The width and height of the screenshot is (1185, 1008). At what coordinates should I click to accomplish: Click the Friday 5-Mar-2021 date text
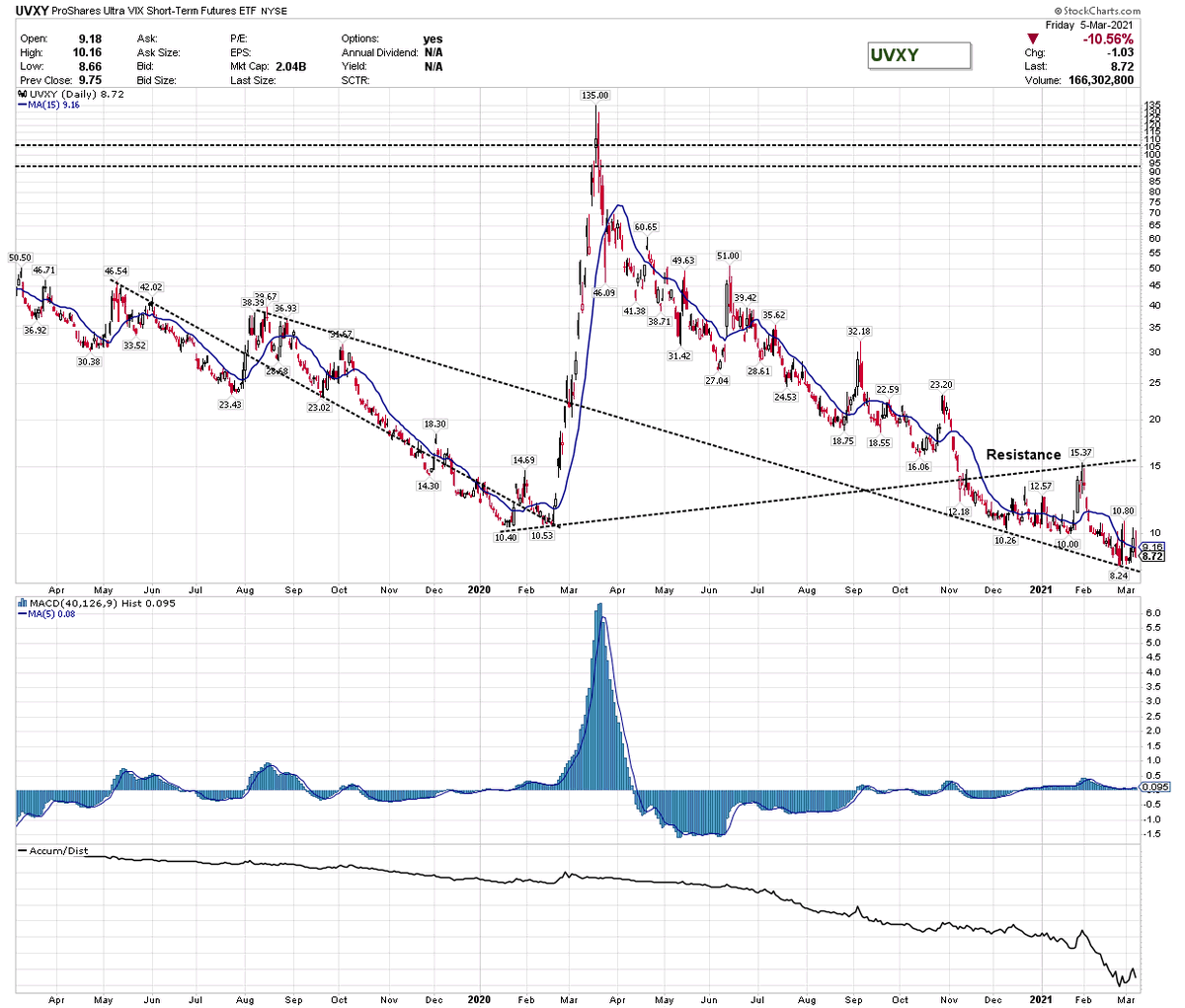pyautogui.click(x=1090, y=25)
